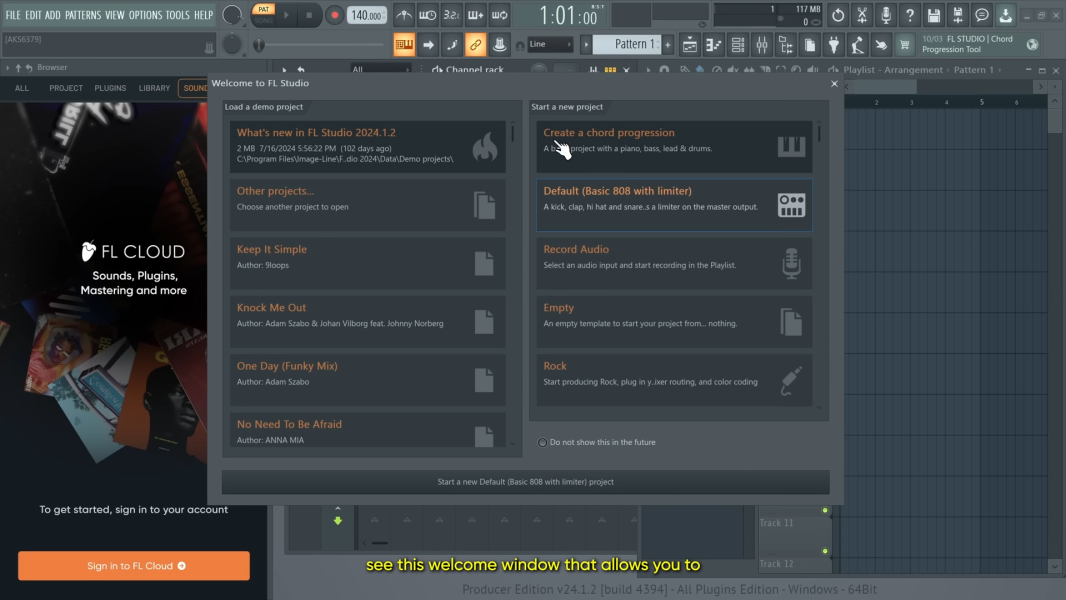Select the LIBRARY browser tab
This screenshot has height=600, width=1066.
coord(154,88)
